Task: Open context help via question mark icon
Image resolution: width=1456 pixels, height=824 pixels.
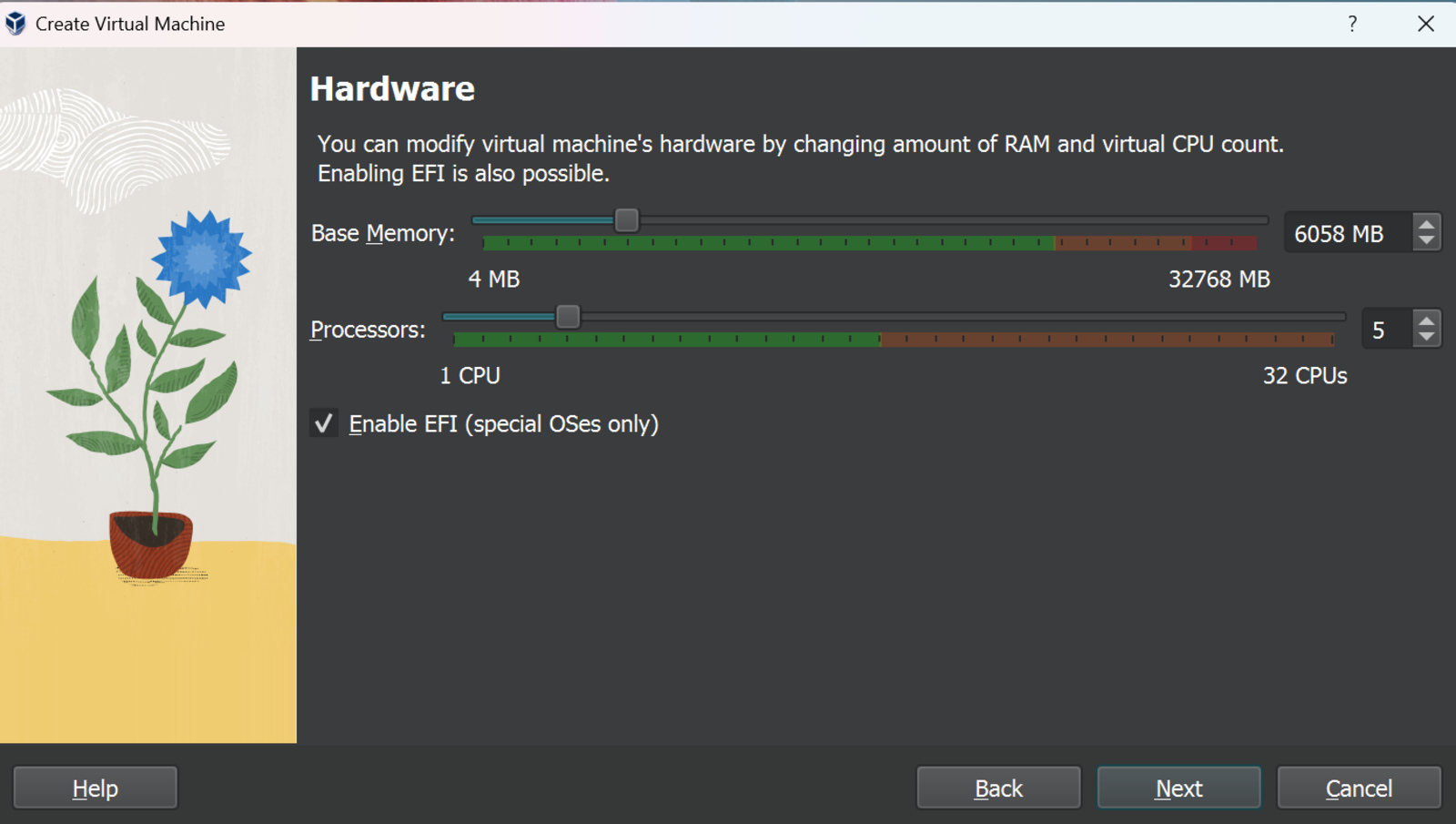Action: tap(1352, 25)
